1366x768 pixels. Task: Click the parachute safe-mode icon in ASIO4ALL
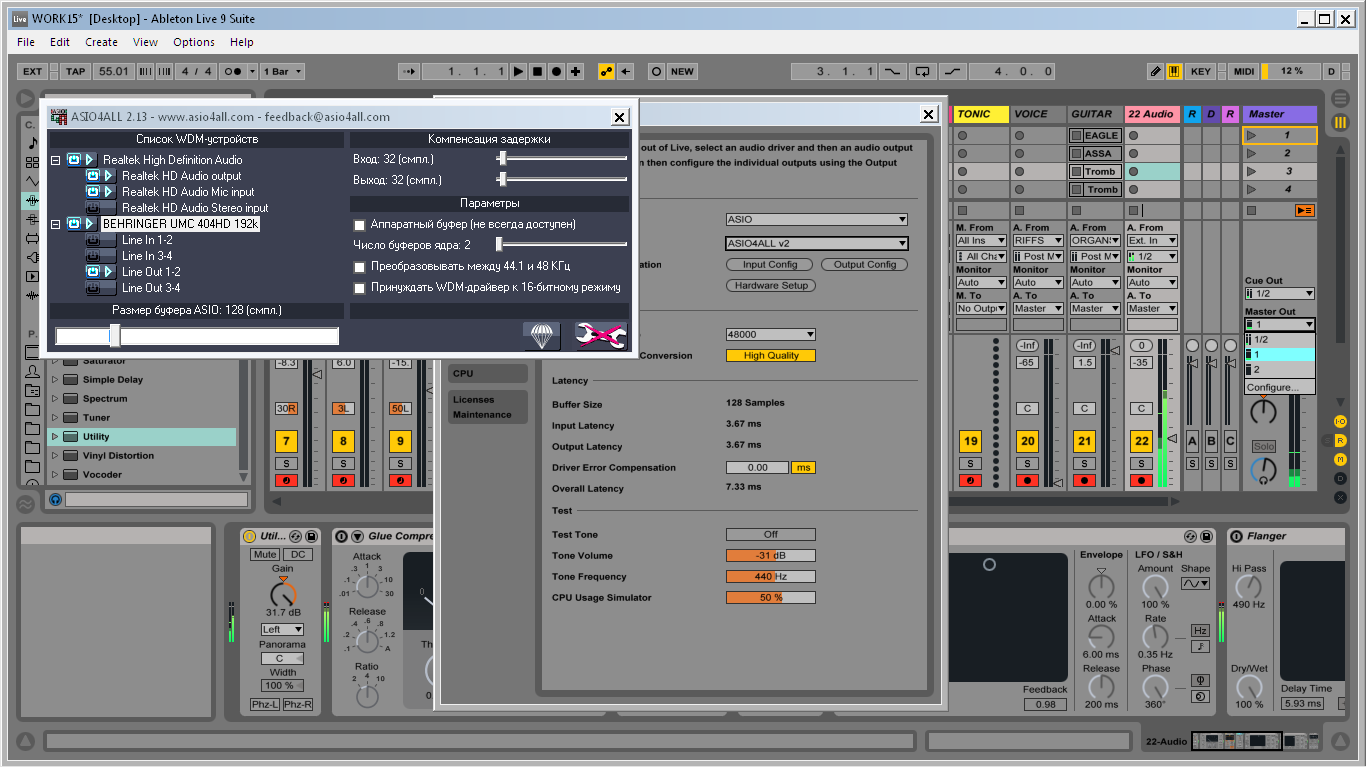point(541,336)
